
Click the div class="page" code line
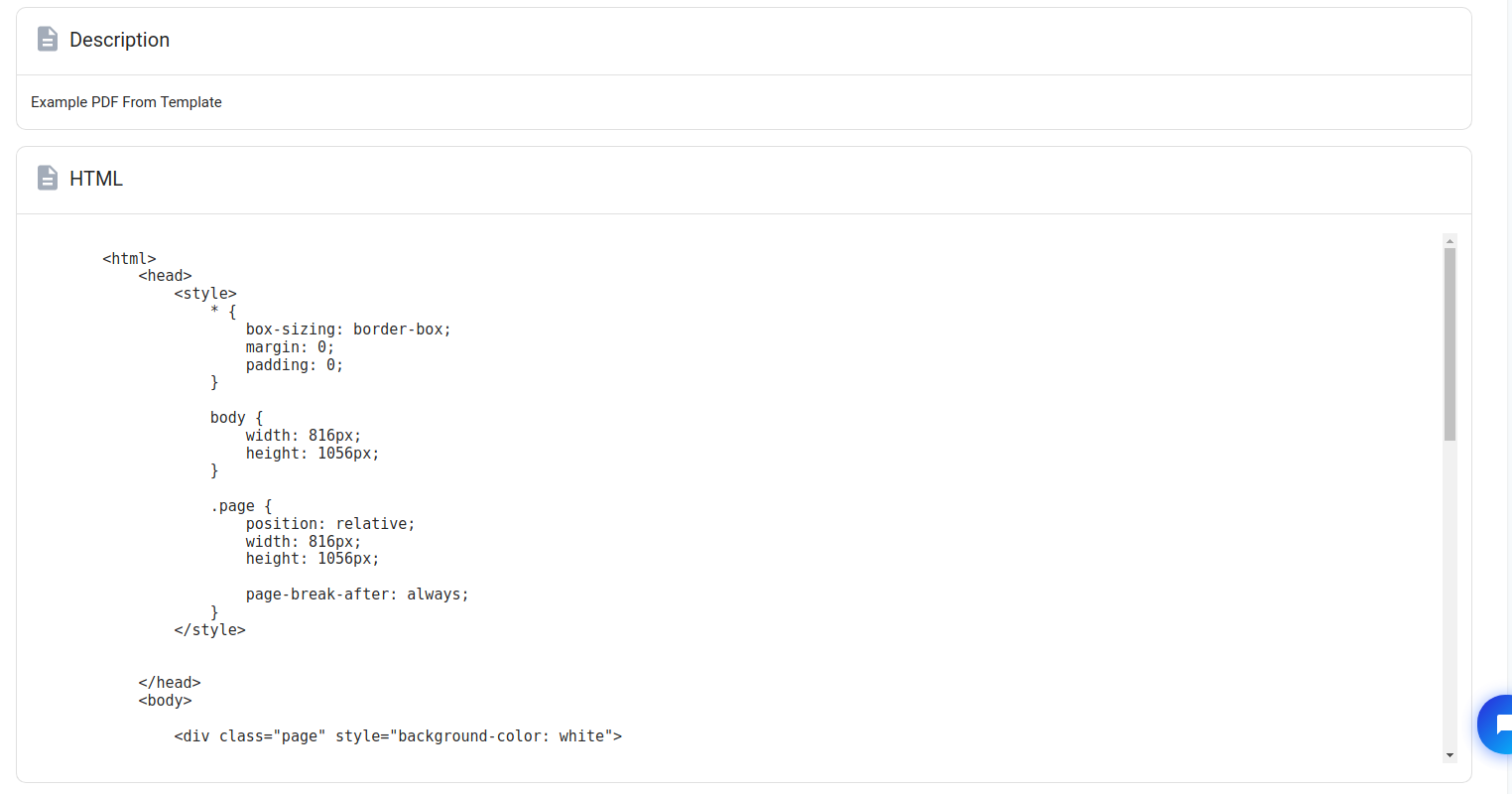[398, 736]
